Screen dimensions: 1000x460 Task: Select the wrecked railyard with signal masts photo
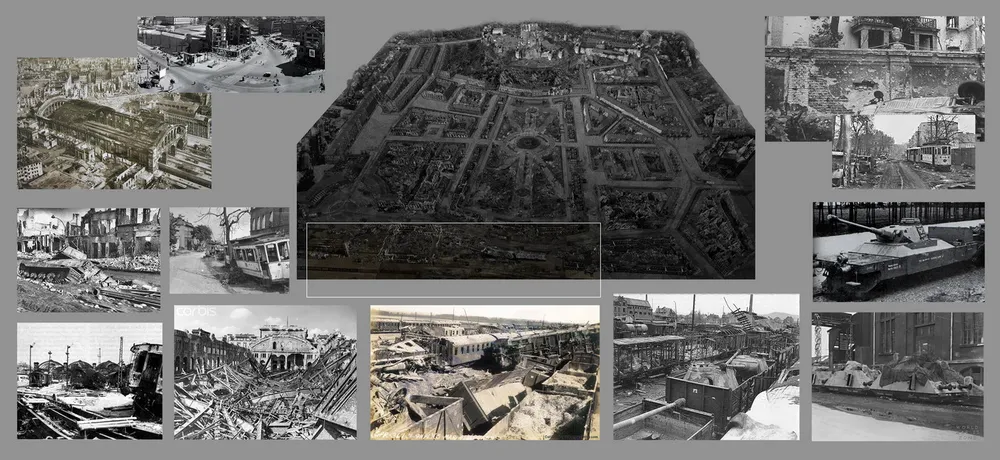click(x=90, y=380)
